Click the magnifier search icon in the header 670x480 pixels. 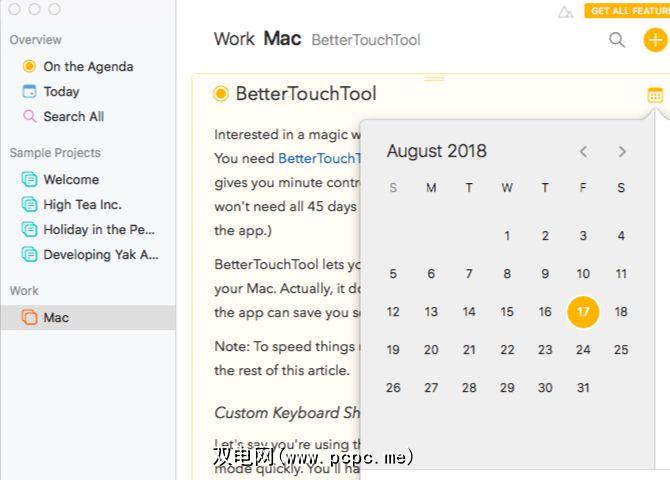click(617, 40)
